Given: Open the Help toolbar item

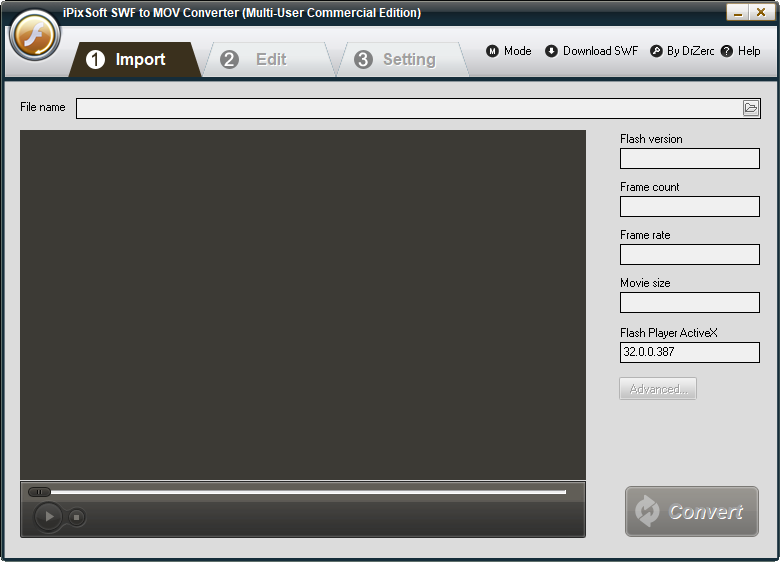Looking at the screenshot, I should [x=740, y=51].
